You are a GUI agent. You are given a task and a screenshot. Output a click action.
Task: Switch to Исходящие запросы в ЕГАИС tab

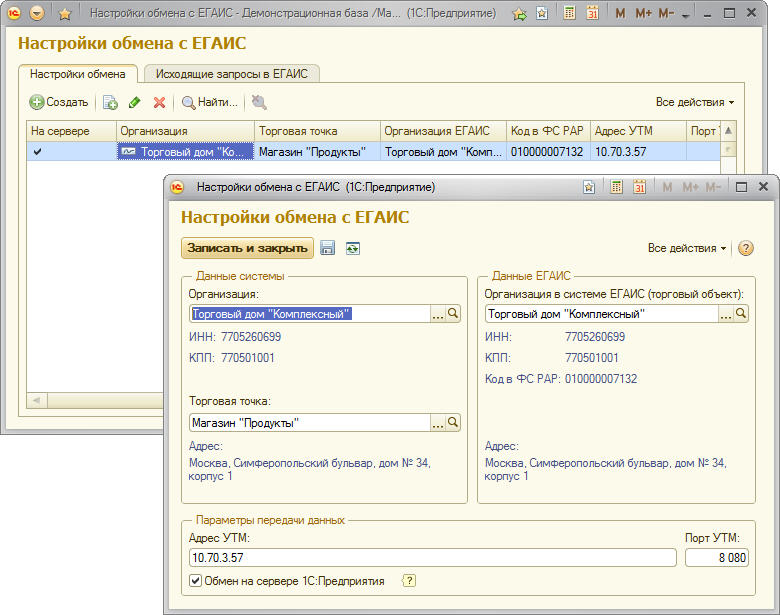[232, 74]
